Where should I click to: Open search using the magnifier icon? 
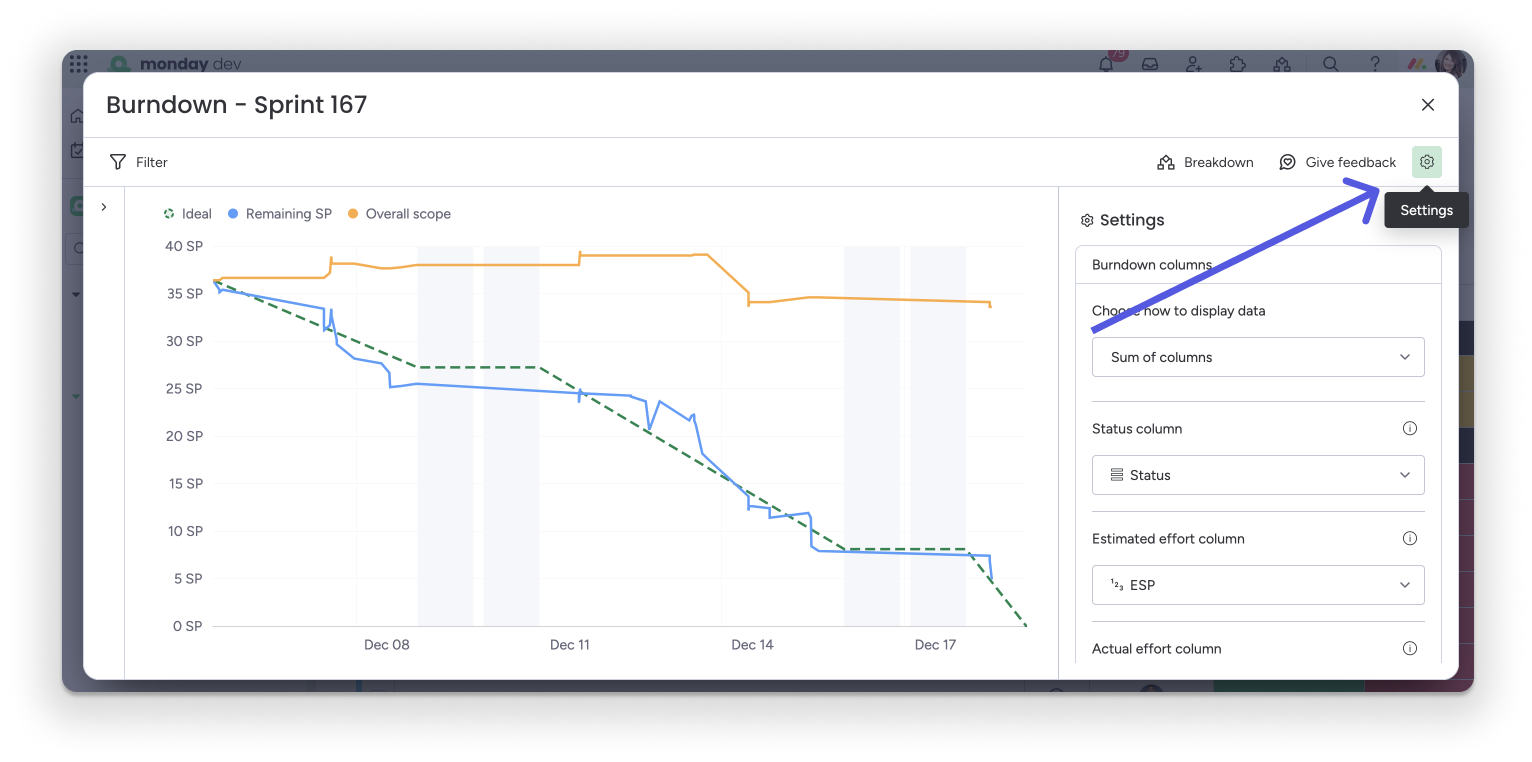point(1331,63)
